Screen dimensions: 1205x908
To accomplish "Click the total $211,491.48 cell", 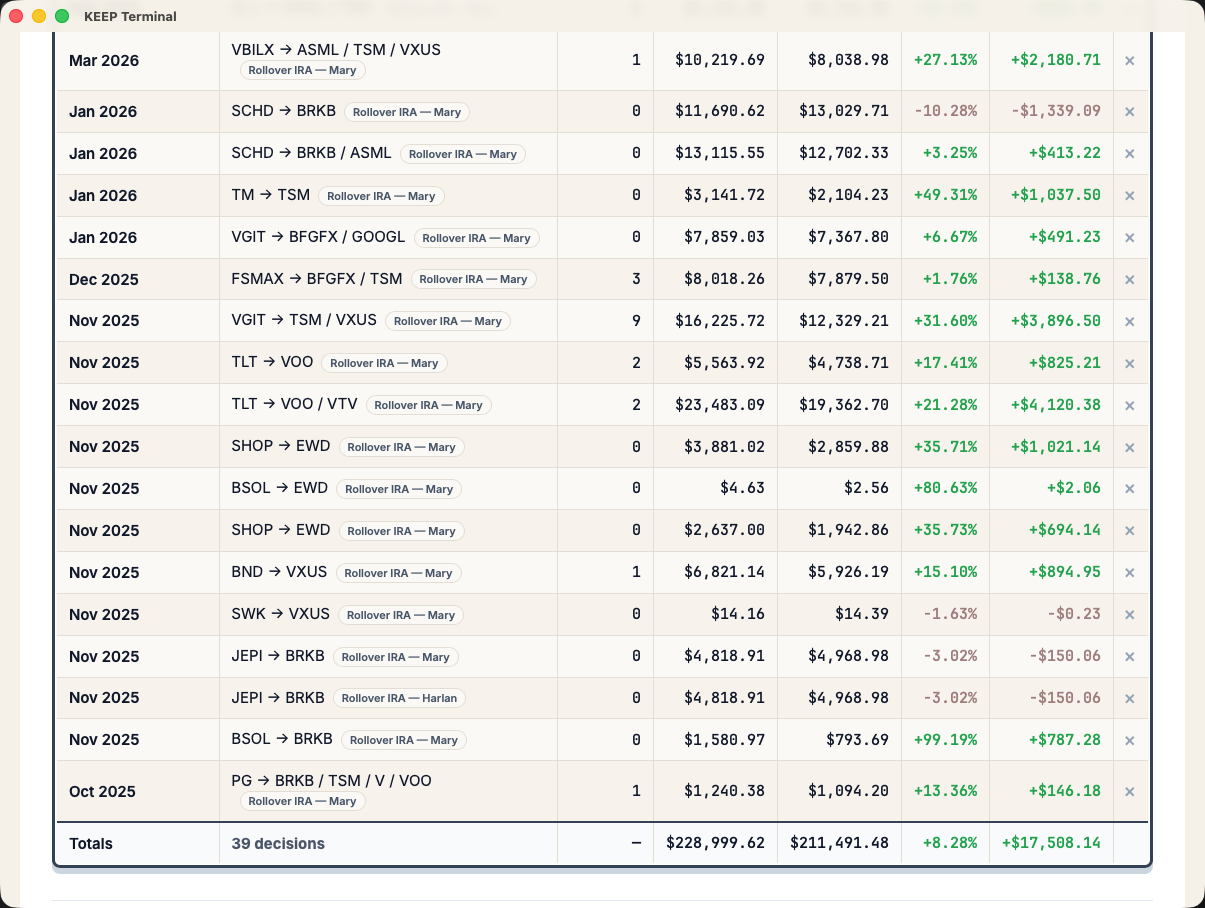I will 839,843.
